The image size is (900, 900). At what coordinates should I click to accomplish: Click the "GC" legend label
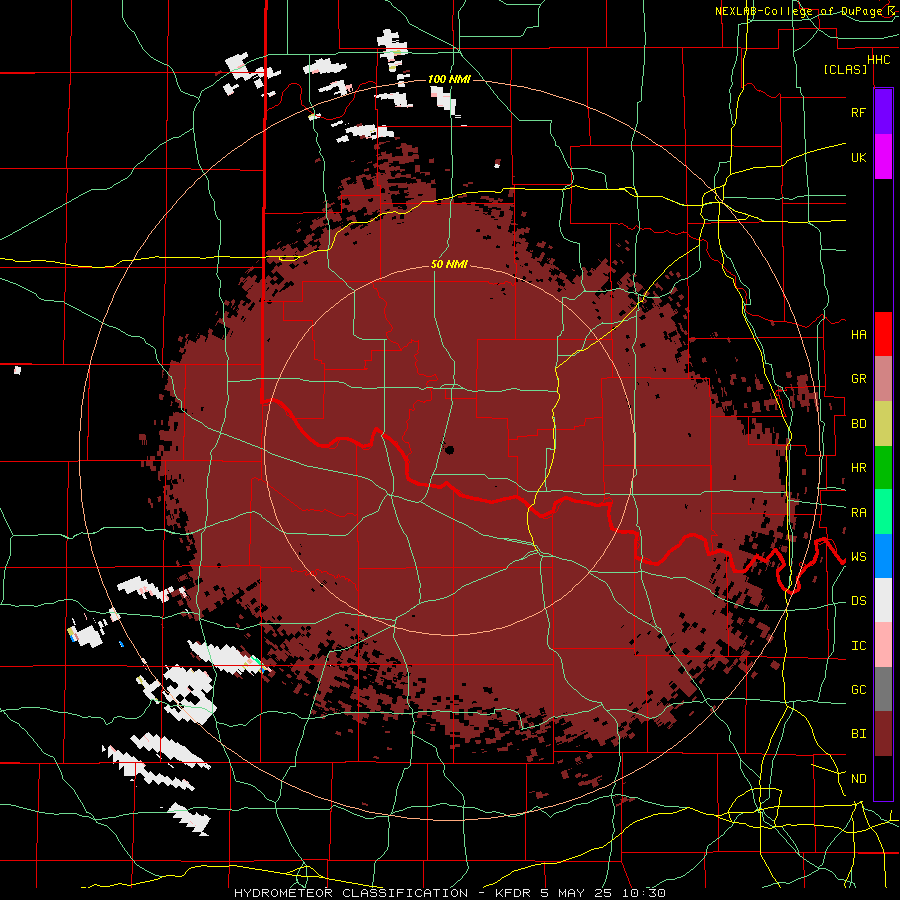[x=858, y=690]
